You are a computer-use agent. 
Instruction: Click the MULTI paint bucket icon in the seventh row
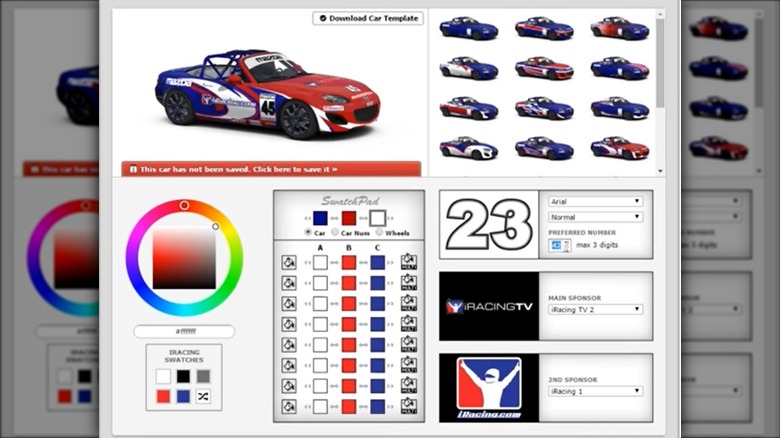click(x=409, y=386)
